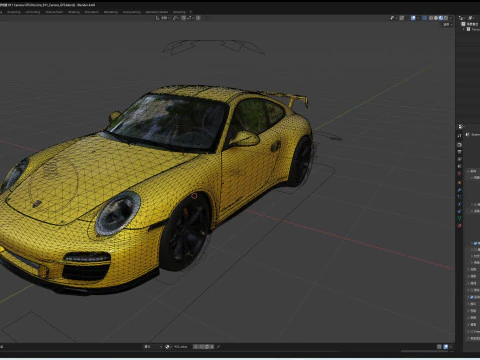Image resolution: width=480 pixels, height=360 pixels.
Task: Open the object types visibility popover
Action: tap(393, 18)
